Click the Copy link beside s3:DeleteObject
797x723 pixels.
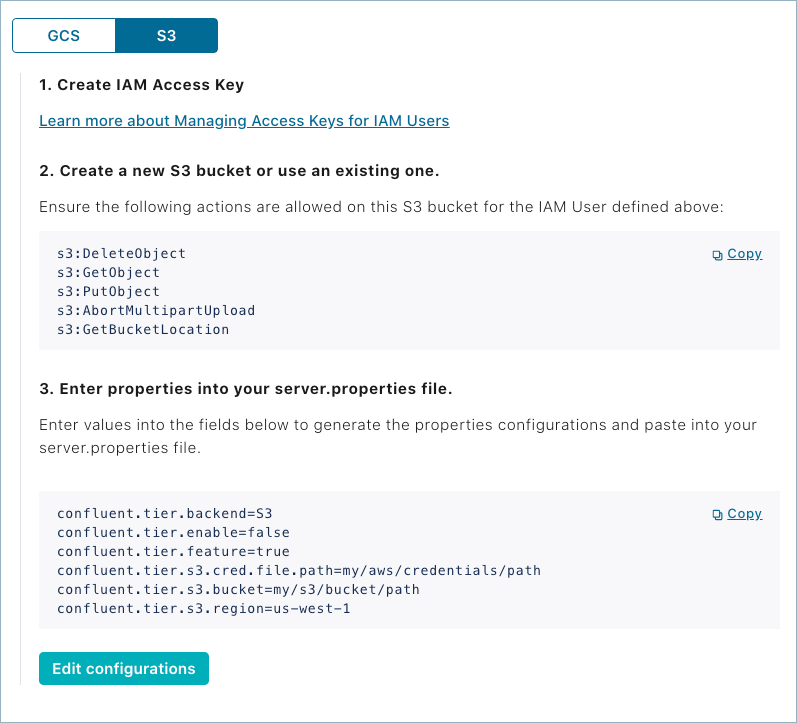click(744, 254)
